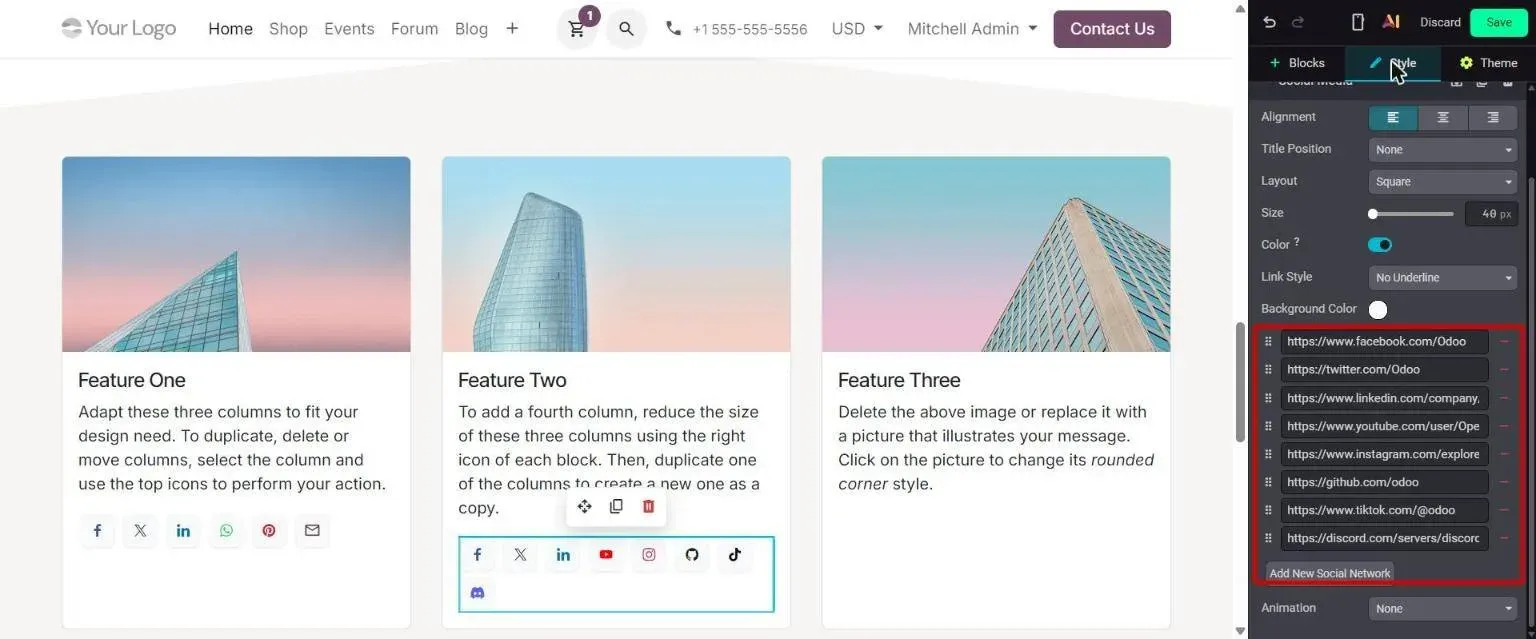Click the Save button
The image size is (1536, 639).
point(1499,22)
